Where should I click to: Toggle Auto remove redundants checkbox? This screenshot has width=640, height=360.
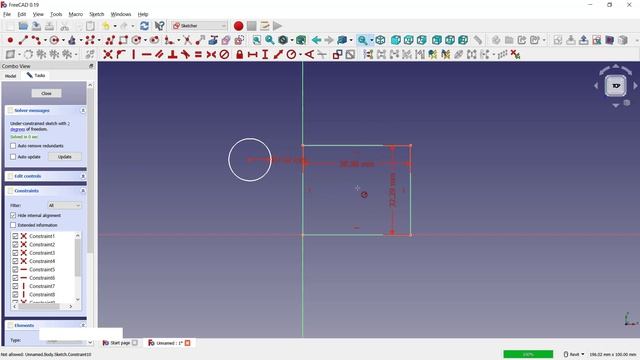(13, 146)
